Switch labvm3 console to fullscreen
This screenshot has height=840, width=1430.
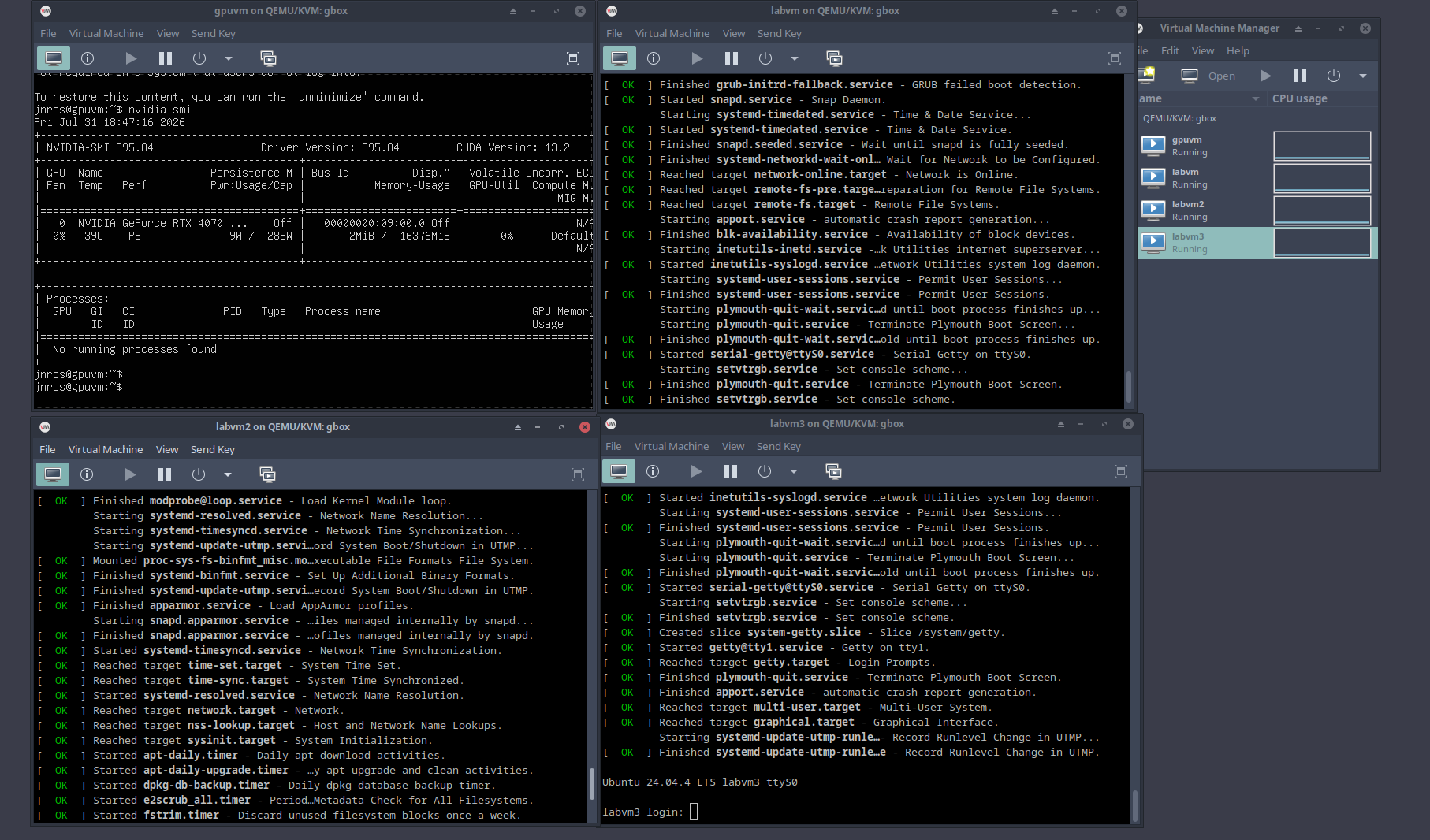pos(1121,471)
